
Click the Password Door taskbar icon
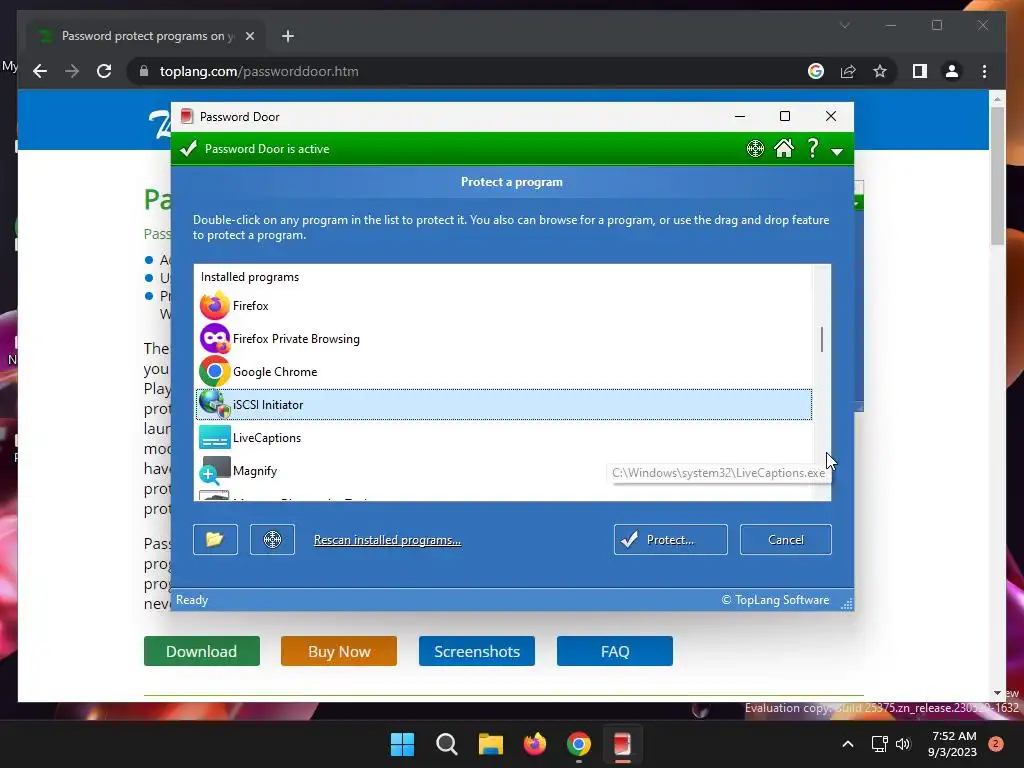(x=622, y=744)
